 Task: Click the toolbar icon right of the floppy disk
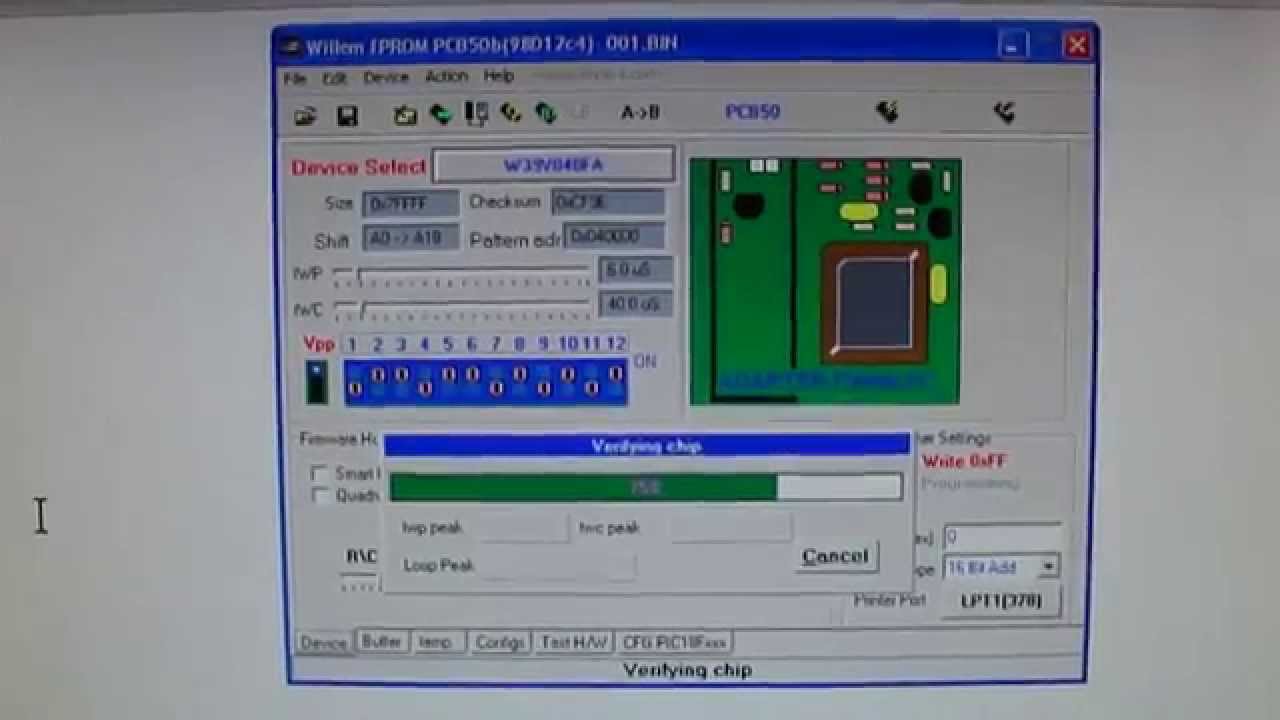(404, 115)
